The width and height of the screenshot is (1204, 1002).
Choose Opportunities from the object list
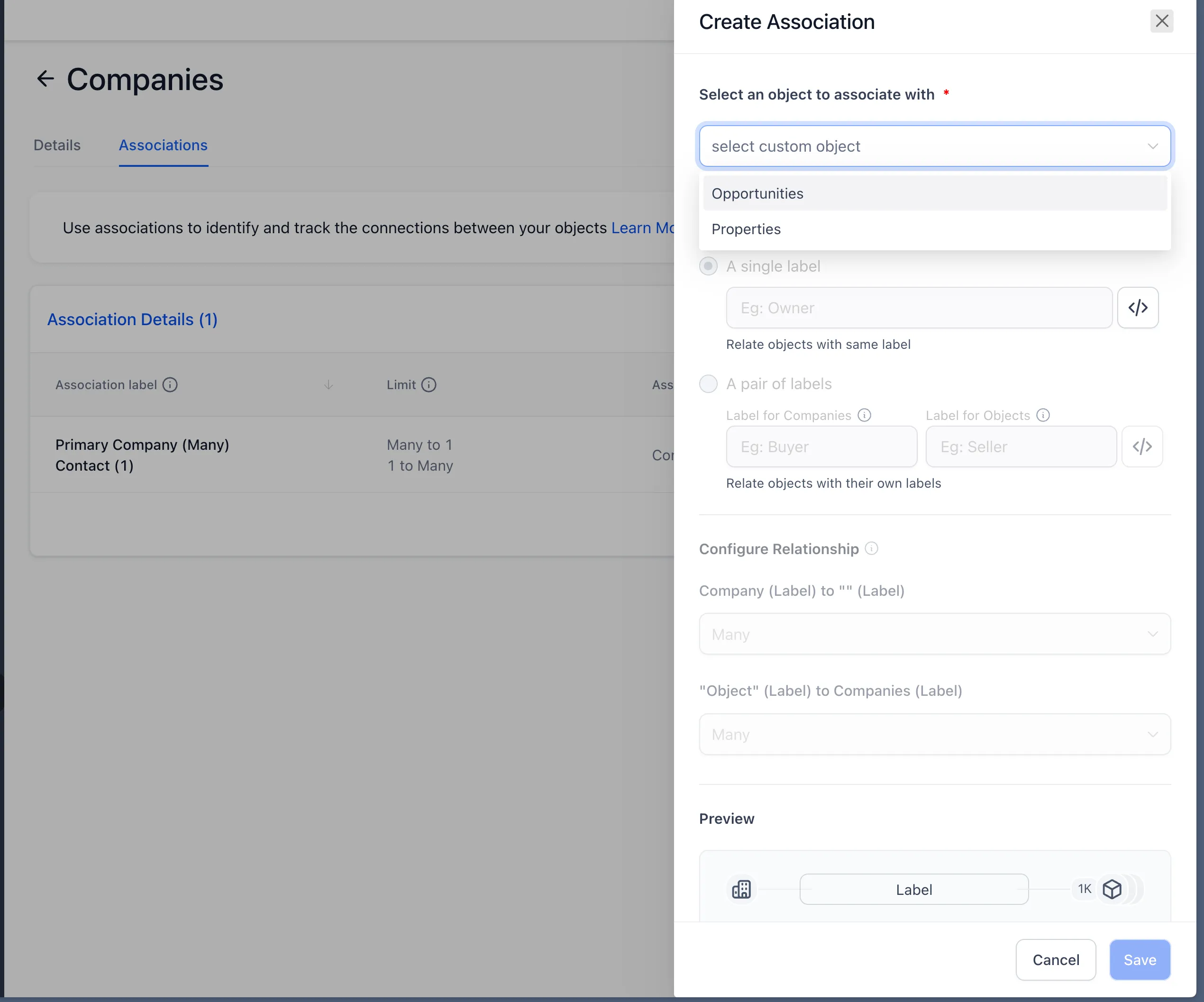tap(757, 193)
